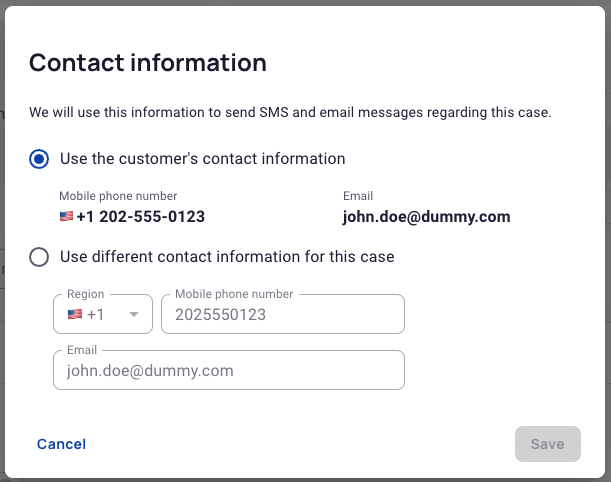Click the "Use different contact information" label
Image resolution: width=611 pixels, height=482 pixels.
point(227,257)
